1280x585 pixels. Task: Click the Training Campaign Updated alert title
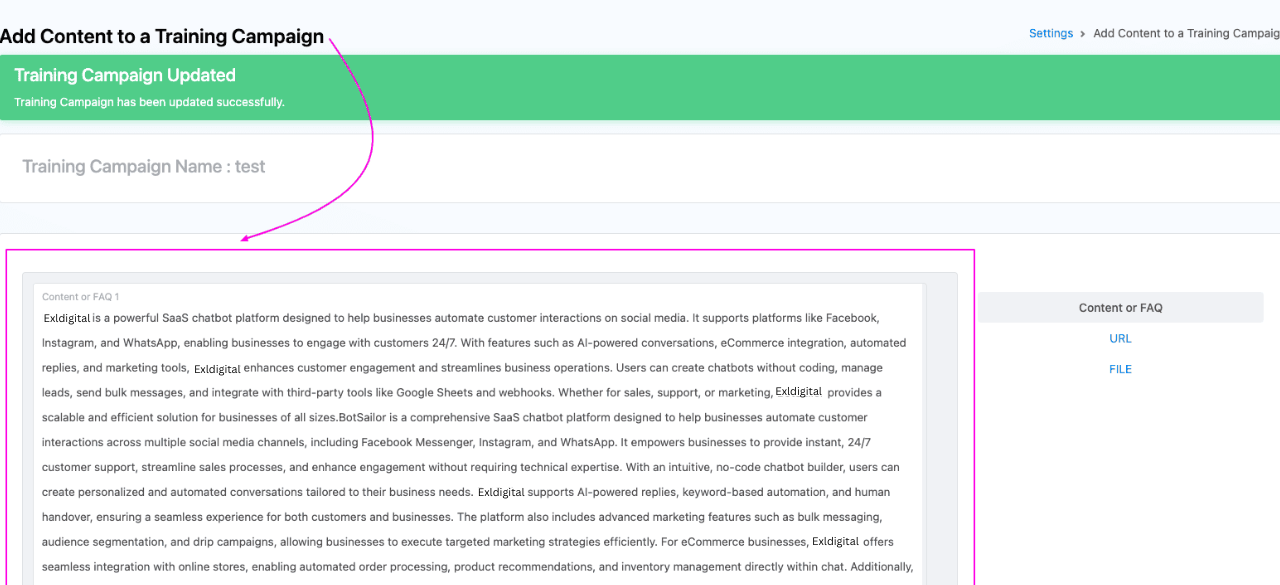(125, 75)
